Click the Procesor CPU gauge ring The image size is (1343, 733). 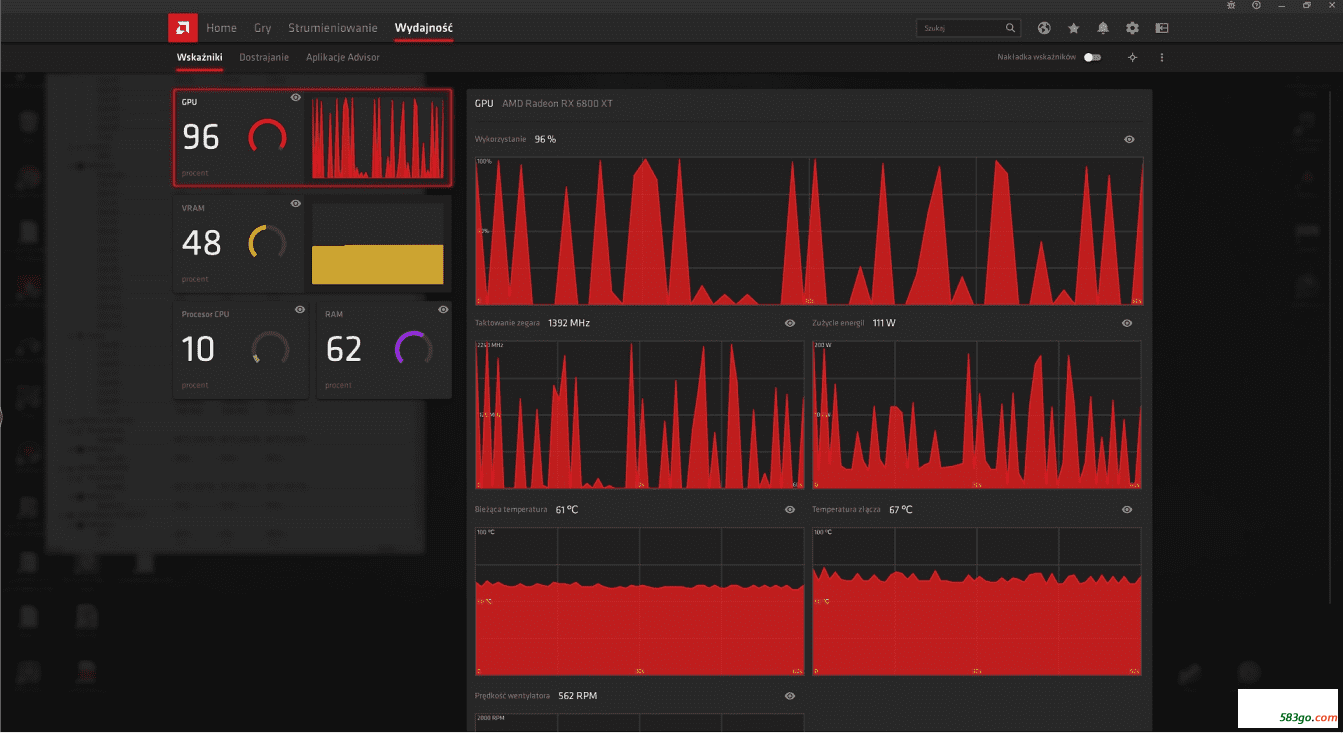(x=271, y=348)
